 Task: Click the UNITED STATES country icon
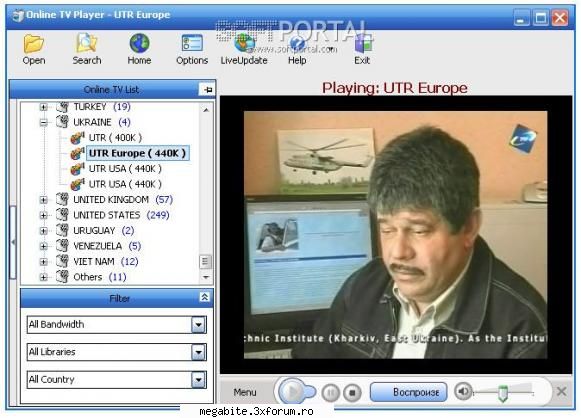(x=62, y=215)
